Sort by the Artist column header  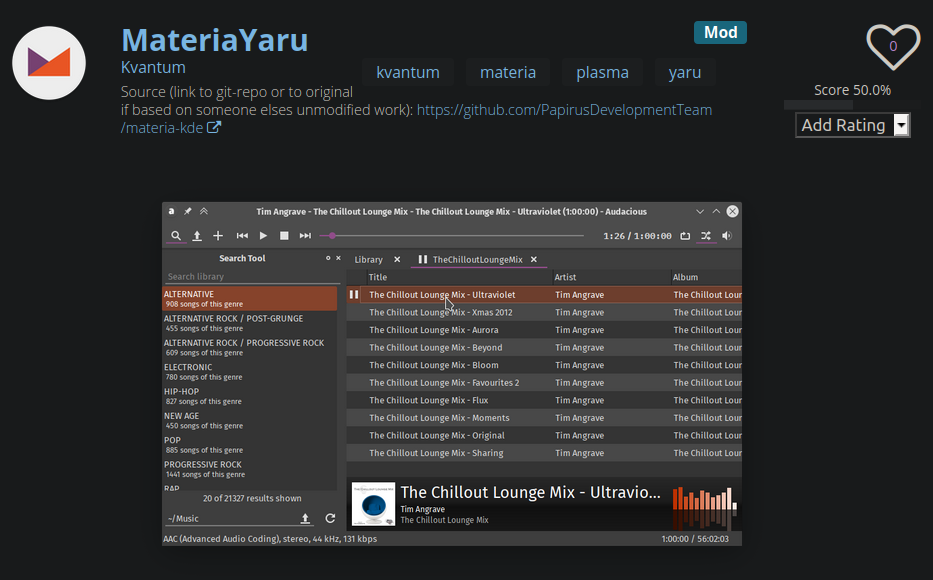[610, 277]
